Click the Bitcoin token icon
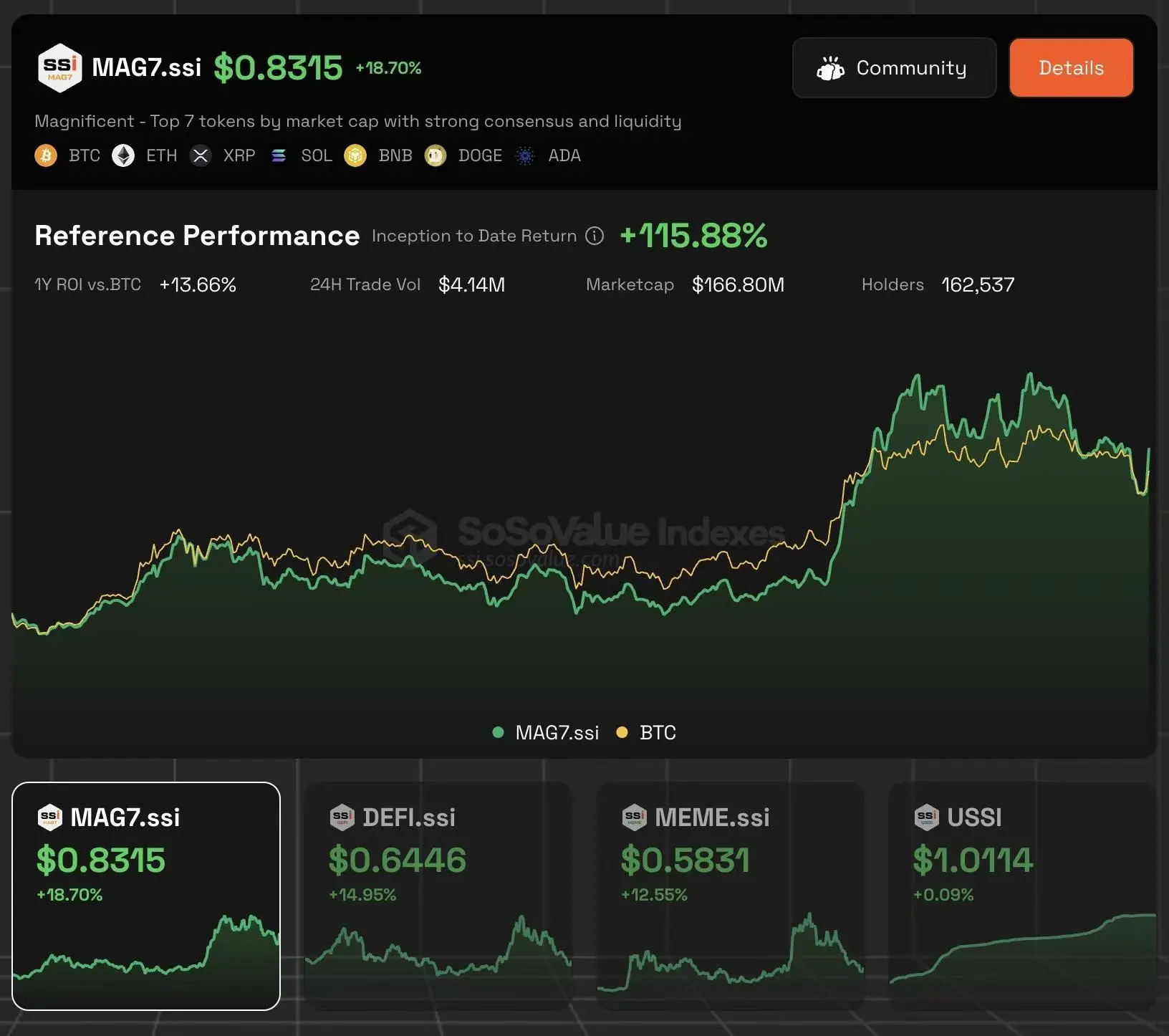This screenshot has height=1036, width=1169. (x=46, y=155)
